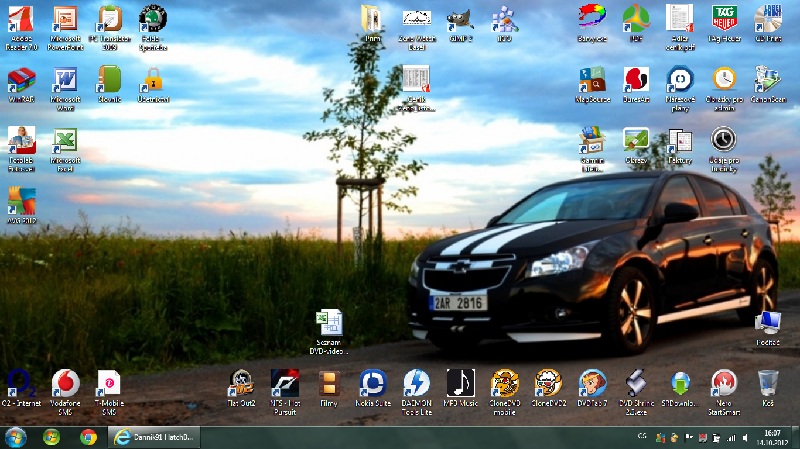
Task: Open the CloneDVD2 desktop shortcut
Action: click(x=548, y=383)
